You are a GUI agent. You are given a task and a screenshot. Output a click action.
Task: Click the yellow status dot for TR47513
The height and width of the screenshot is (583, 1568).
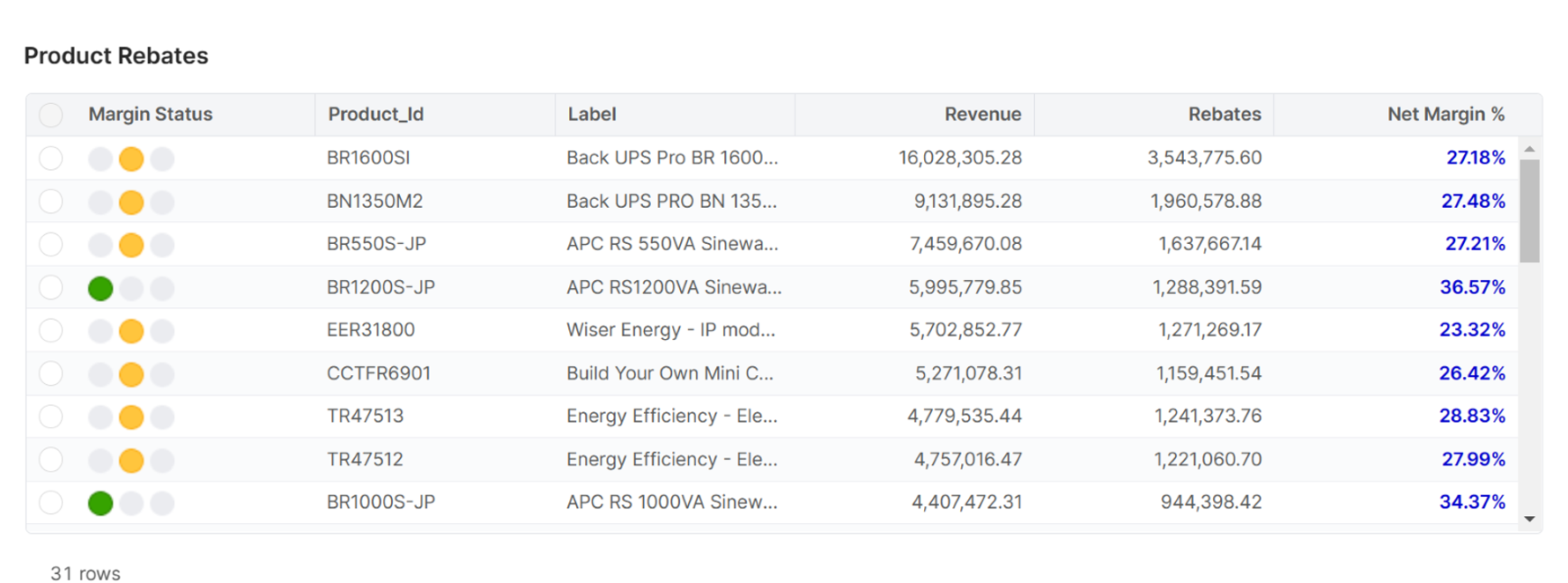[131, 417]
